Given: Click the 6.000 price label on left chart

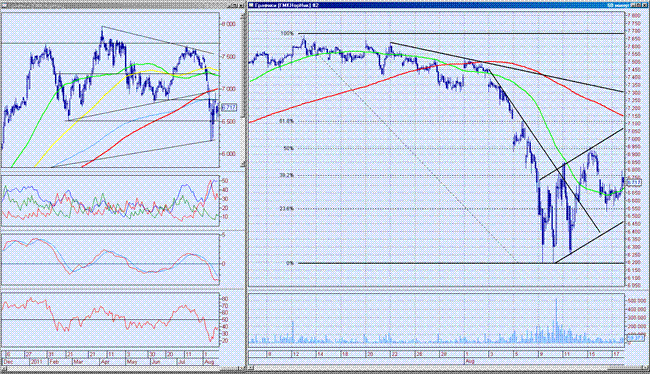Looking at the screenshot, I should 228,154.
